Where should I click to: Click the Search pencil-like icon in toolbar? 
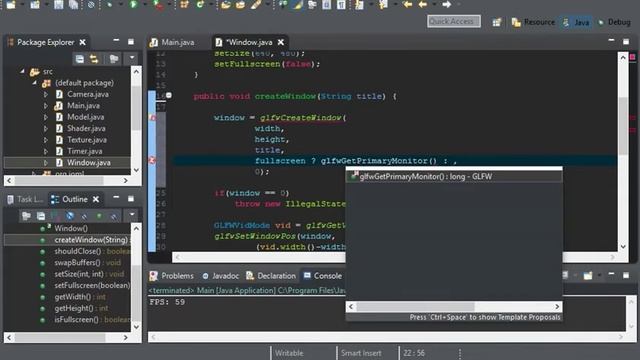click(256, 4)
